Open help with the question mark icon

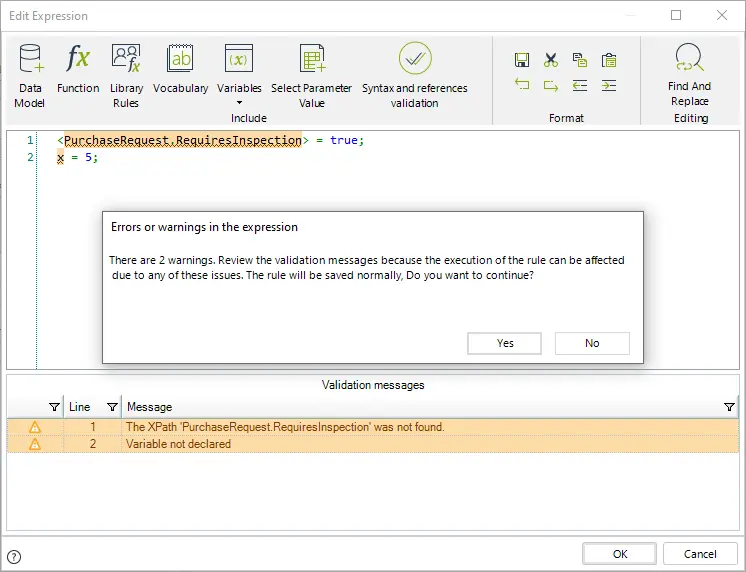pos(14,556)
